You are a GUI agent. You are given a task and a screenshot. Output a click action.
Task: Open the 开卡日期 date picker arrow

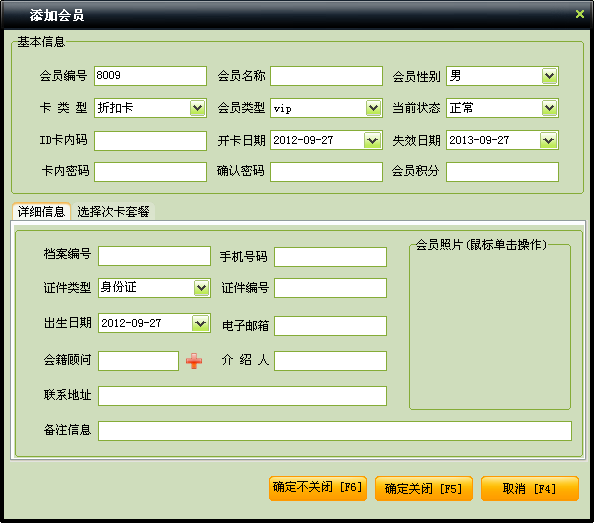372,141
